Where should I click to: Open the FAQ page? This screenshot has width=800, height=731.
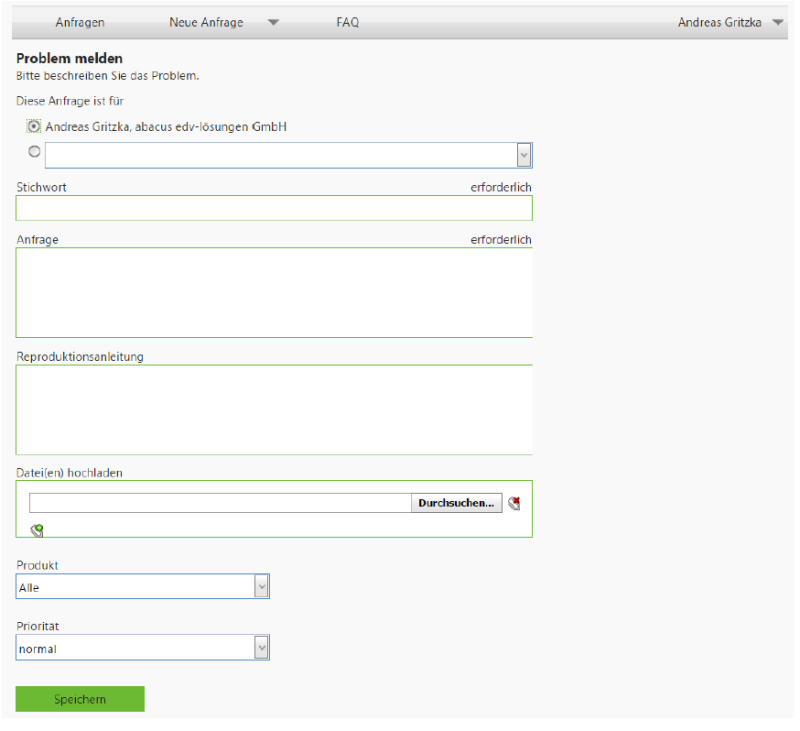pyautogui.click(x=347, y=22)
